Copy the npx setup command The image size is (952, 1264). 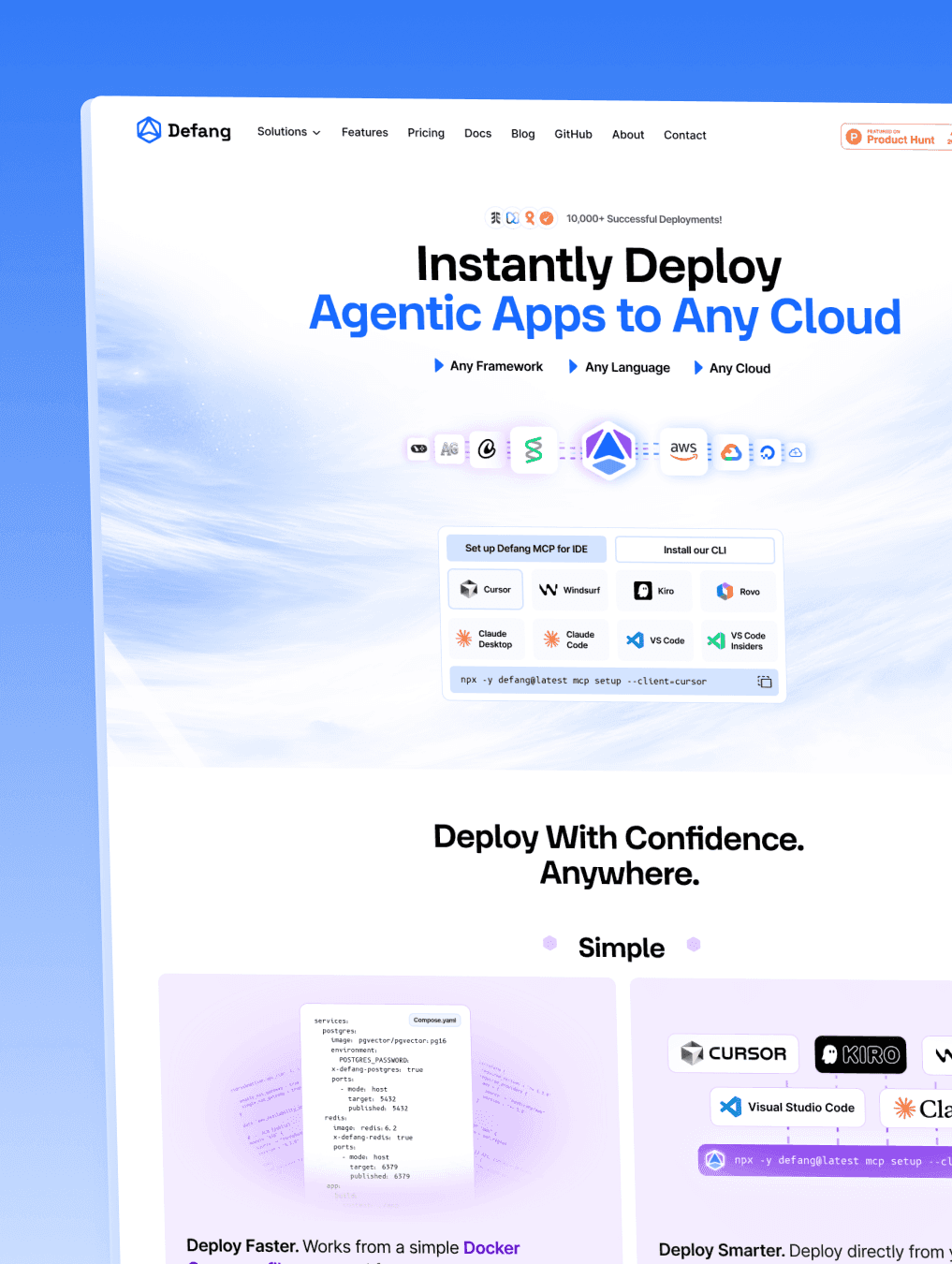click(765, 682)
